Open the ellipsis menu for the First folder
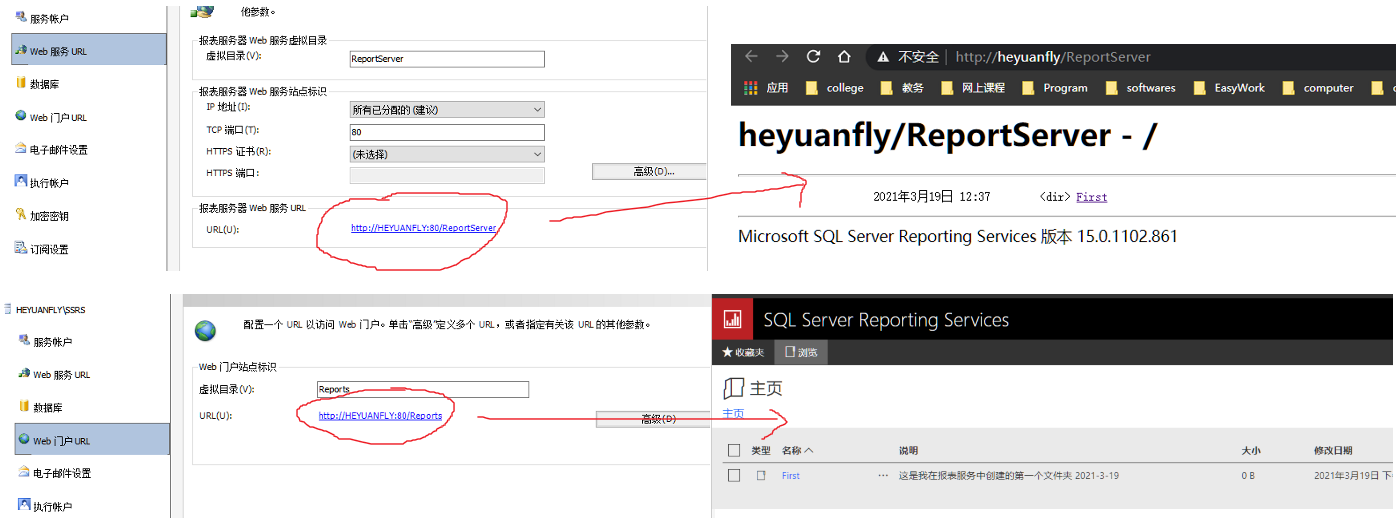This screenshot has height=518, width=1396. pos(883,476)
